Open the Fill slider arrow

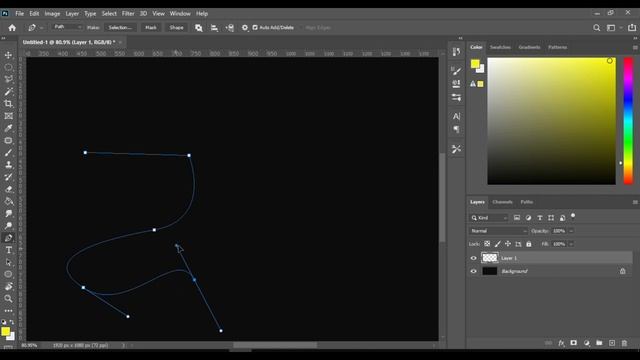point(571,244)
